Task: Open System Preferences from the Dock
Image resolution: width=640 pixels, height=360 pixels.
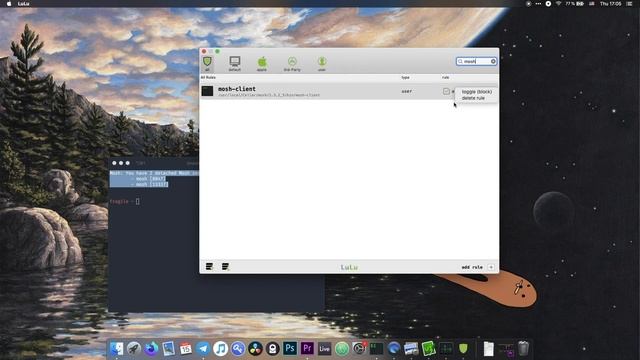Action: (x=359, y=349)
